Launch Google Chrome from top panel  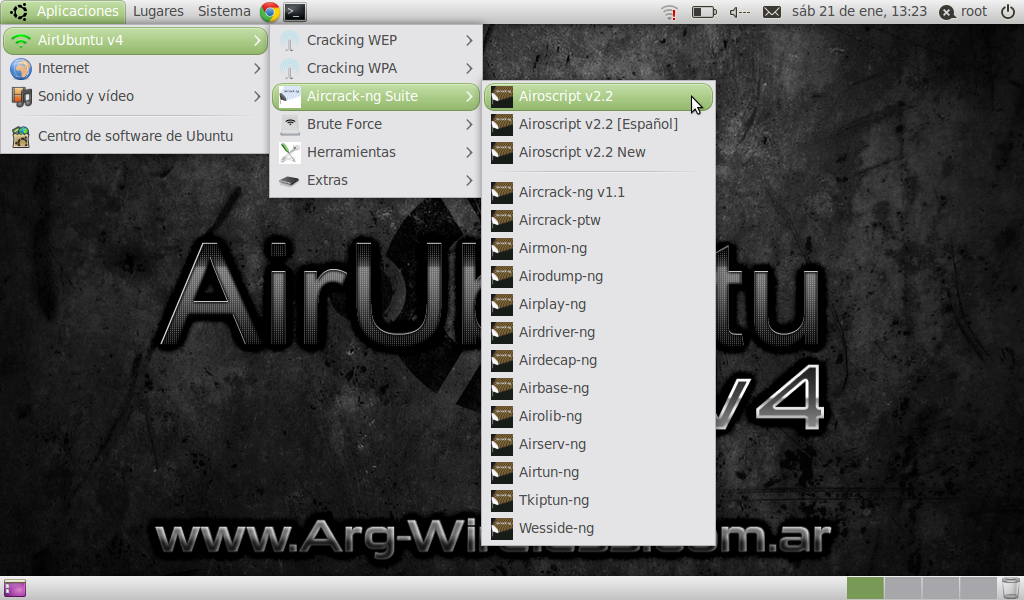[x=269, y=12]
